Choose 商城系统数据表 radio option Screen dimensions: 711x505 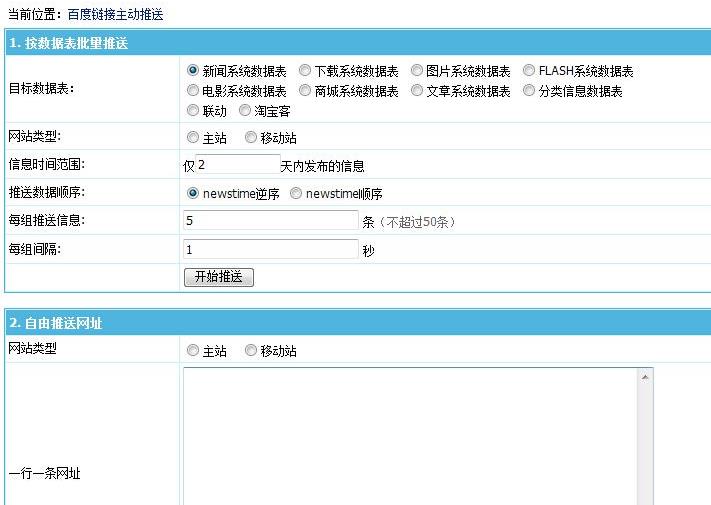(305, 91)
